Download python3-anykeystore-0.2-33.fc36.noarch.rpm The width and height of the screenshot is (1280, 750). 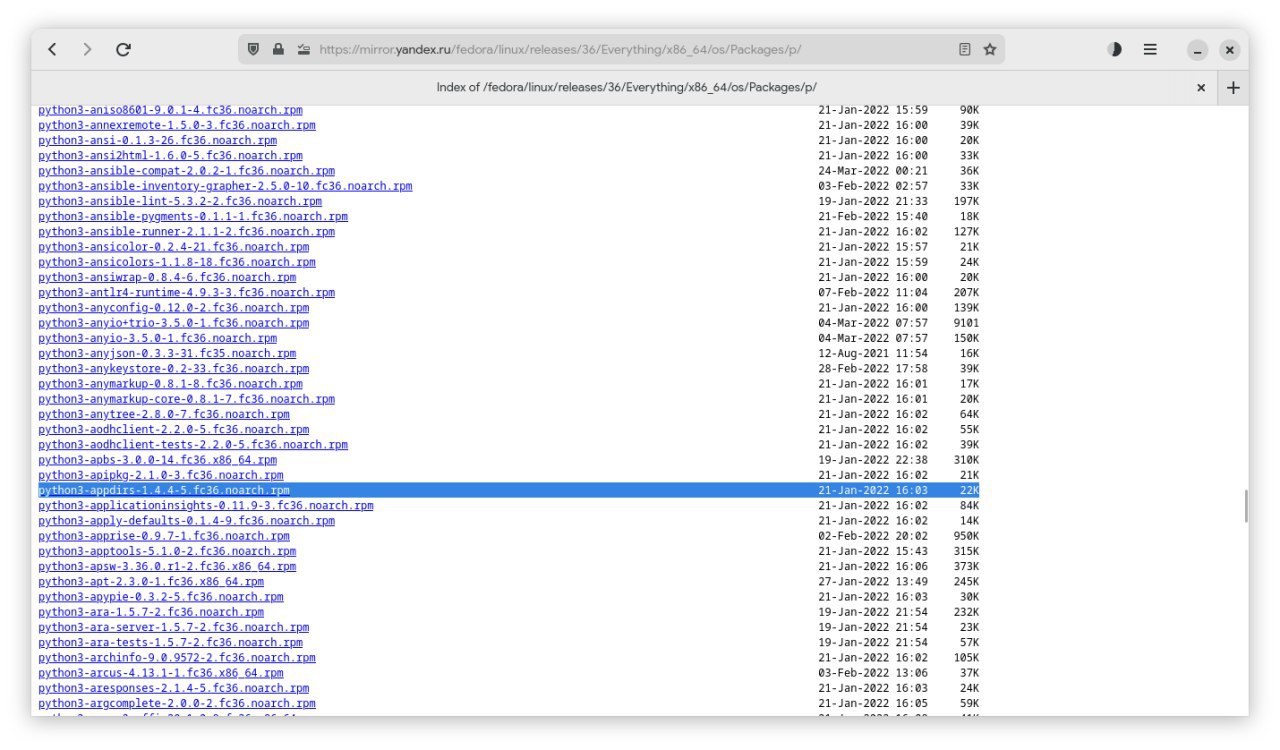173,368
